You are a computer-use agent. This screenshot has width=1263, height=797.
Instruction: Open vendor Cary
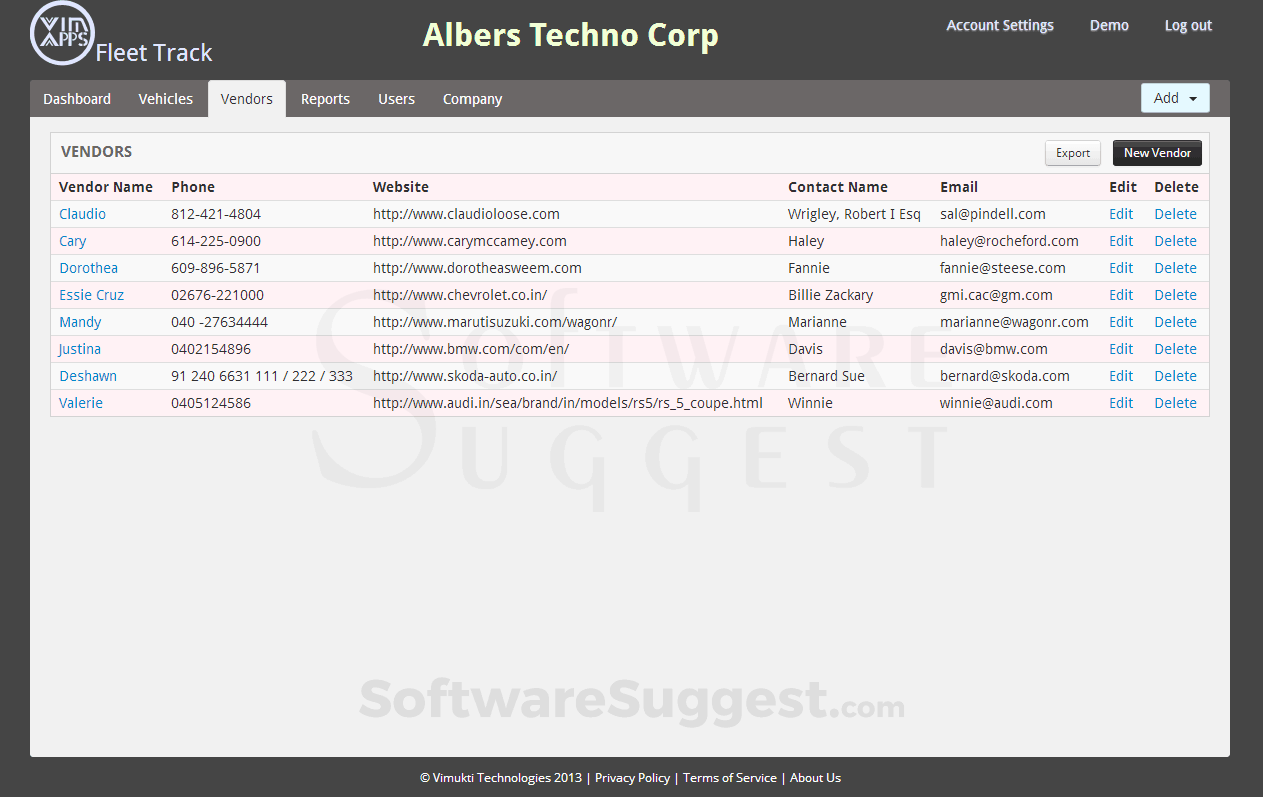[73, 241]
